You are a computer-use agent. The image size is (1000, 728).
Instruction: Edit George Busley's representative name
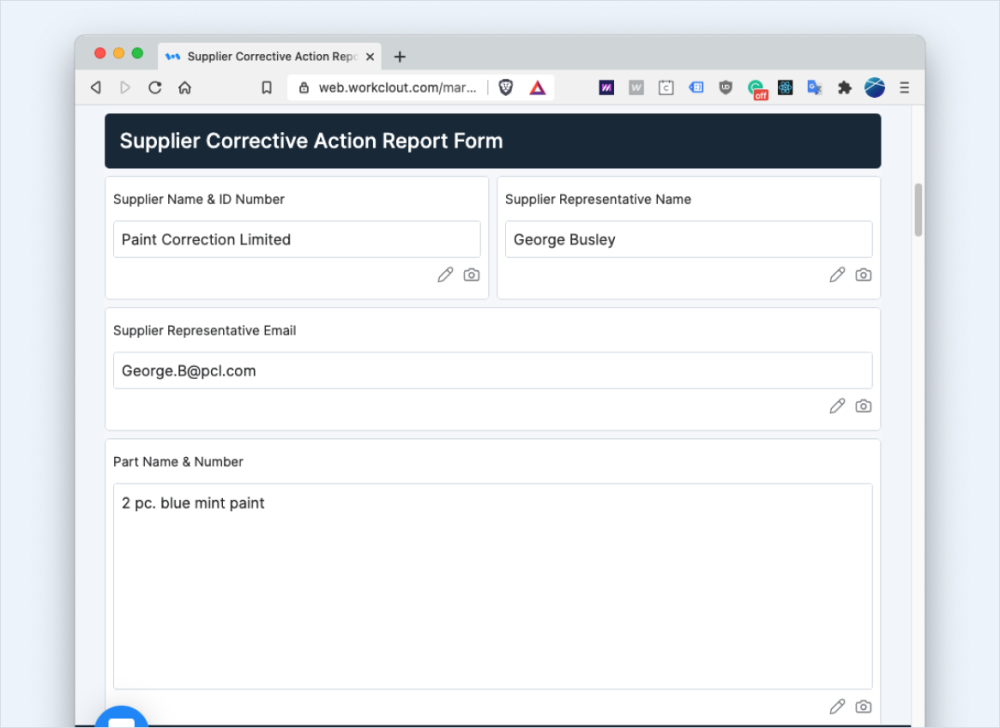click(836, 274)
